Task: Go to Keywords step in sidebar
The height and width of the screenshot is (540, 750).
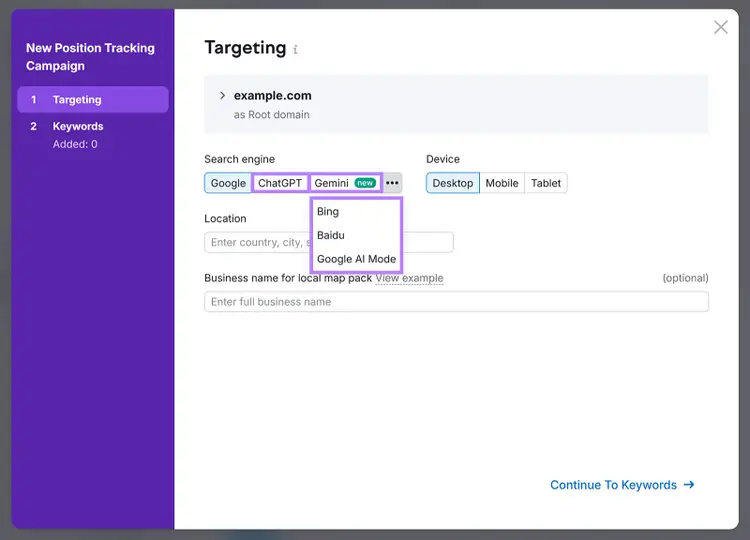Action: point(78,126)
